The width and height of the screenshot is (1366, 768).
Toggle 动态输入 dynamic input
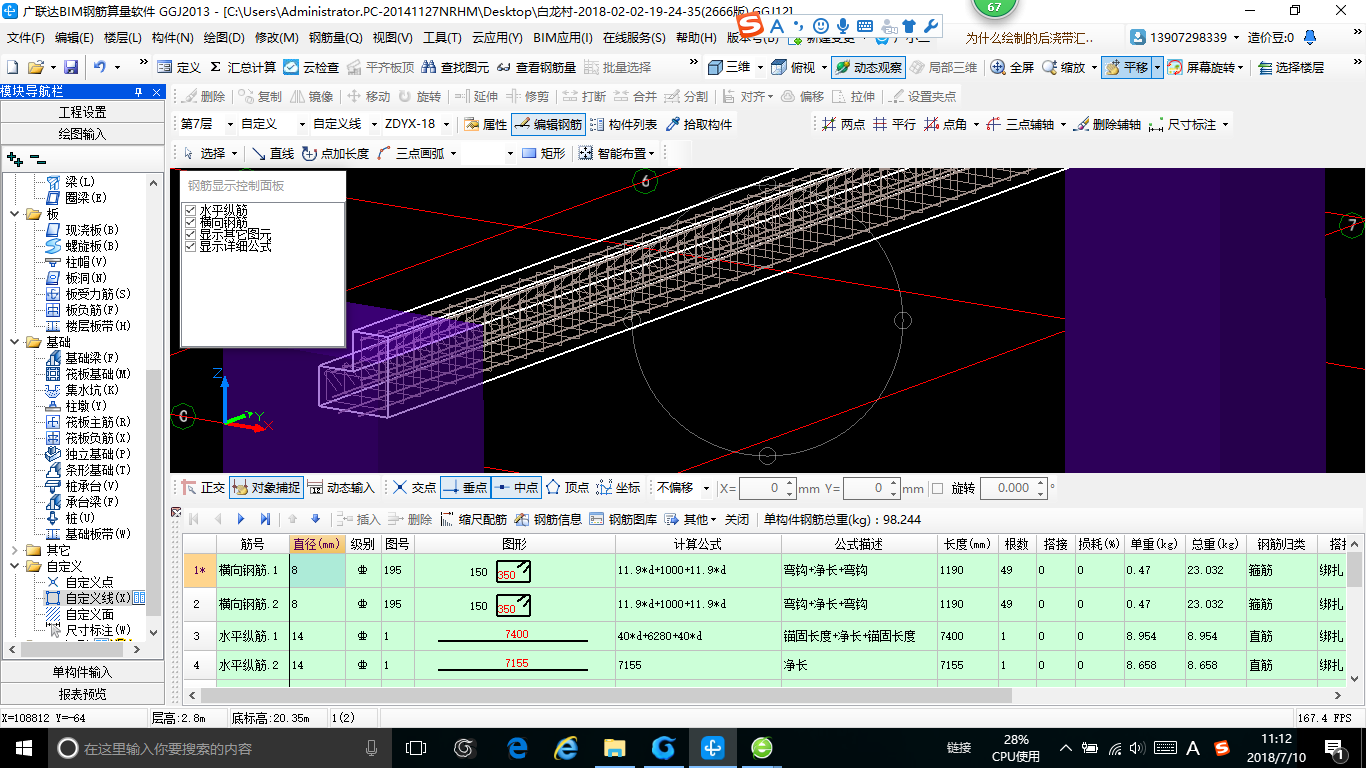pyautogui.click(x=341, y=488)
